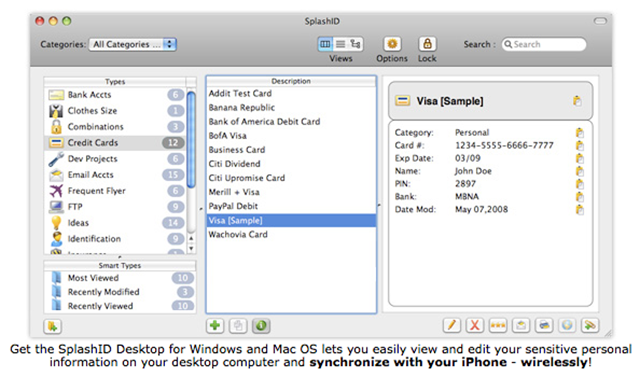Copy the Card # value to clipboard
Screen dimensions: 640x377
[x=580, y=146]
